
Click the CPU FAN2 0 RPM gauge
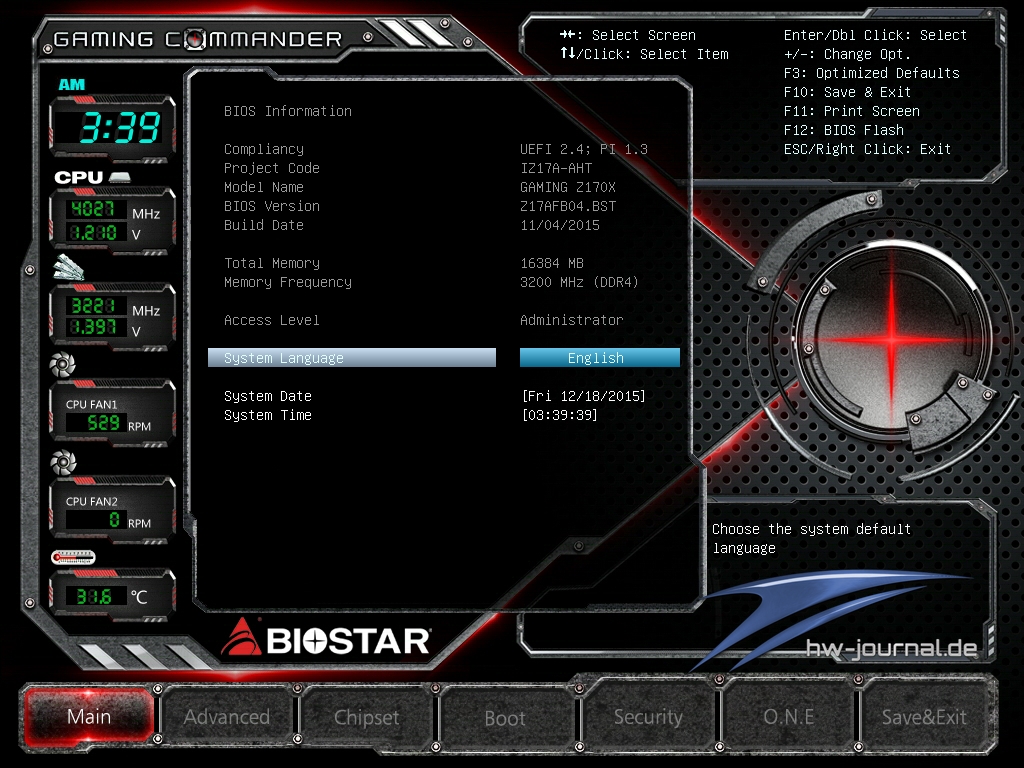(112, 511)
